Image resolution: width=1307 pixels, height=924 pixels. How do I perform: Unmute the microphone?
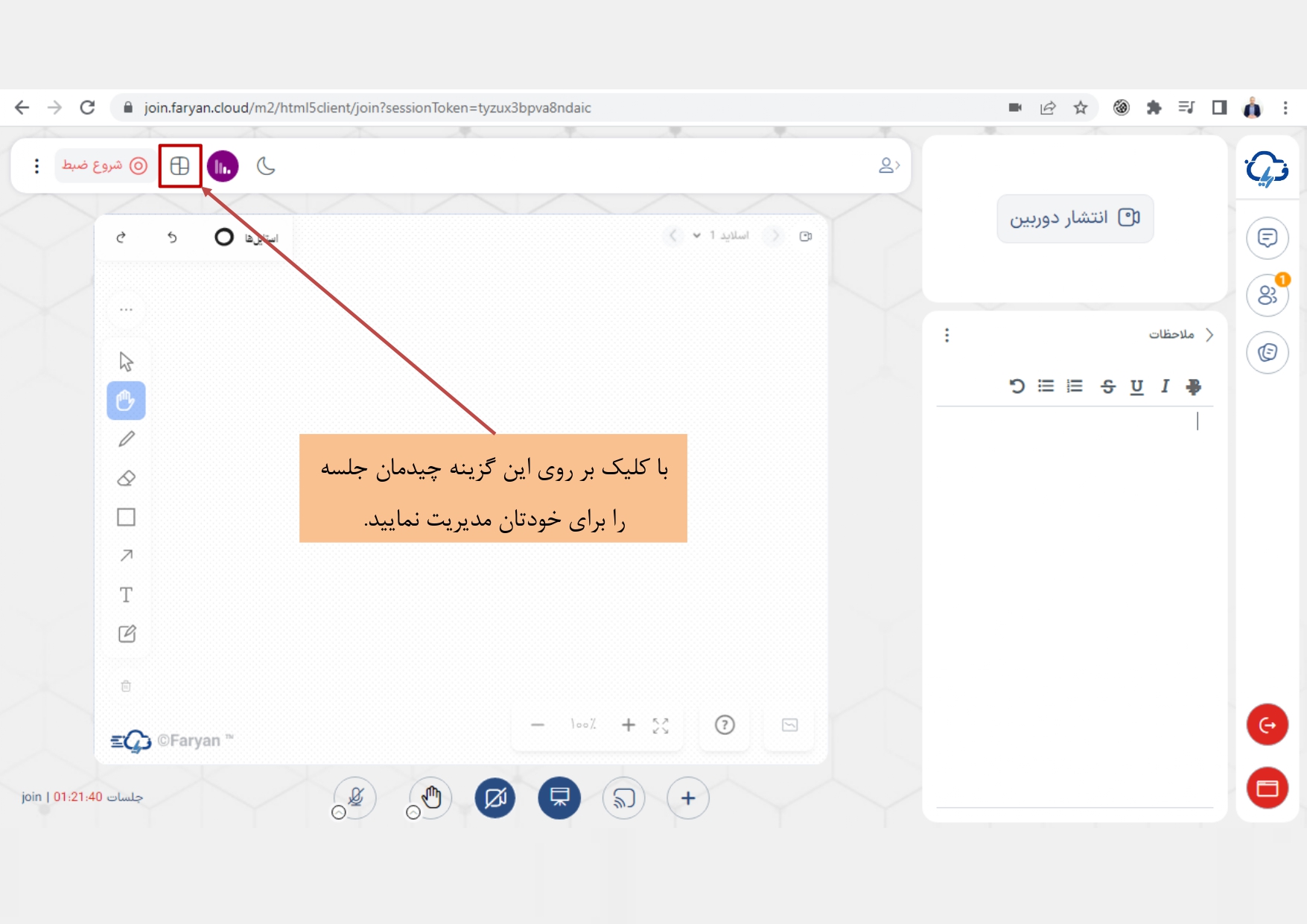[356, 798]
